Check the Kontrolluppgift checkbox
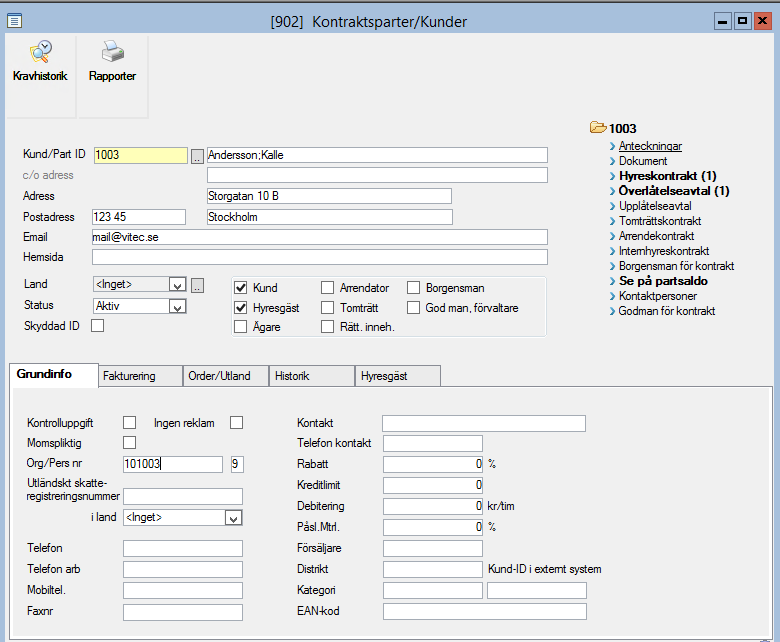The image size is (780, 642). (129, 423)
